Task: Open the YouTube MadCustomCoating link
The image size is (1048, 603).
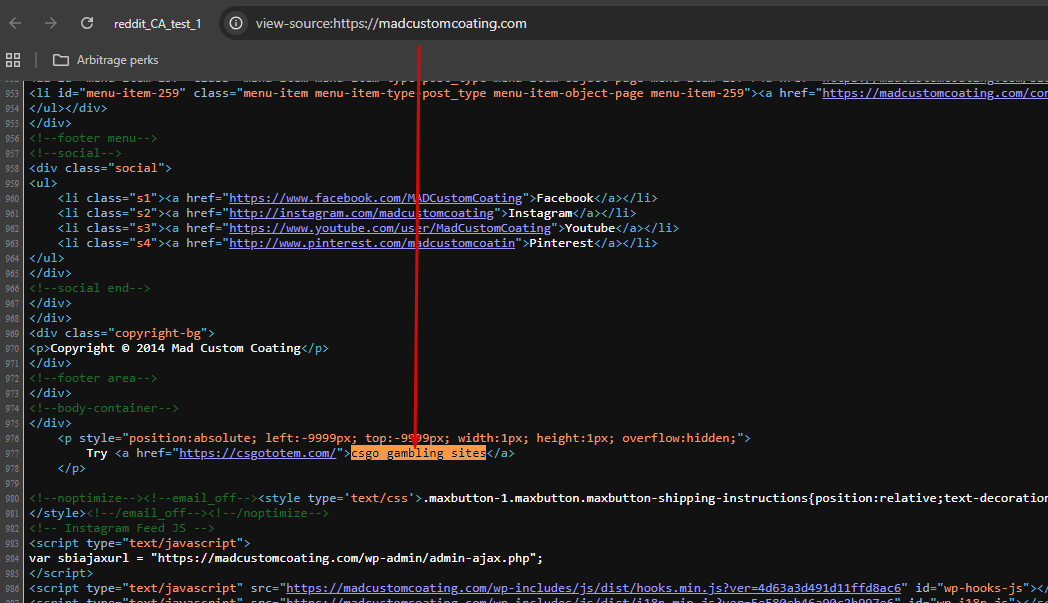Action: 390,228
